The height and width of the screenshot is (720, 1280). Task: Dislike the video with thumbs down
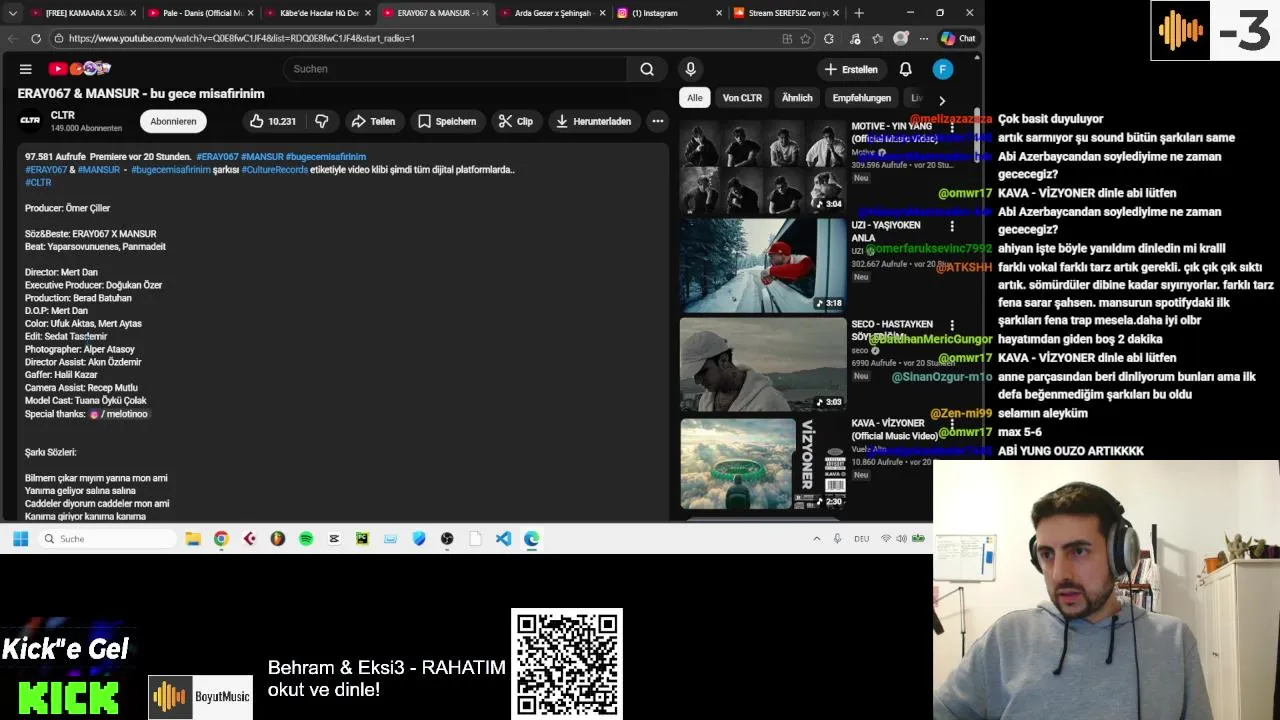pyautogui.click(x=322, y=121)
